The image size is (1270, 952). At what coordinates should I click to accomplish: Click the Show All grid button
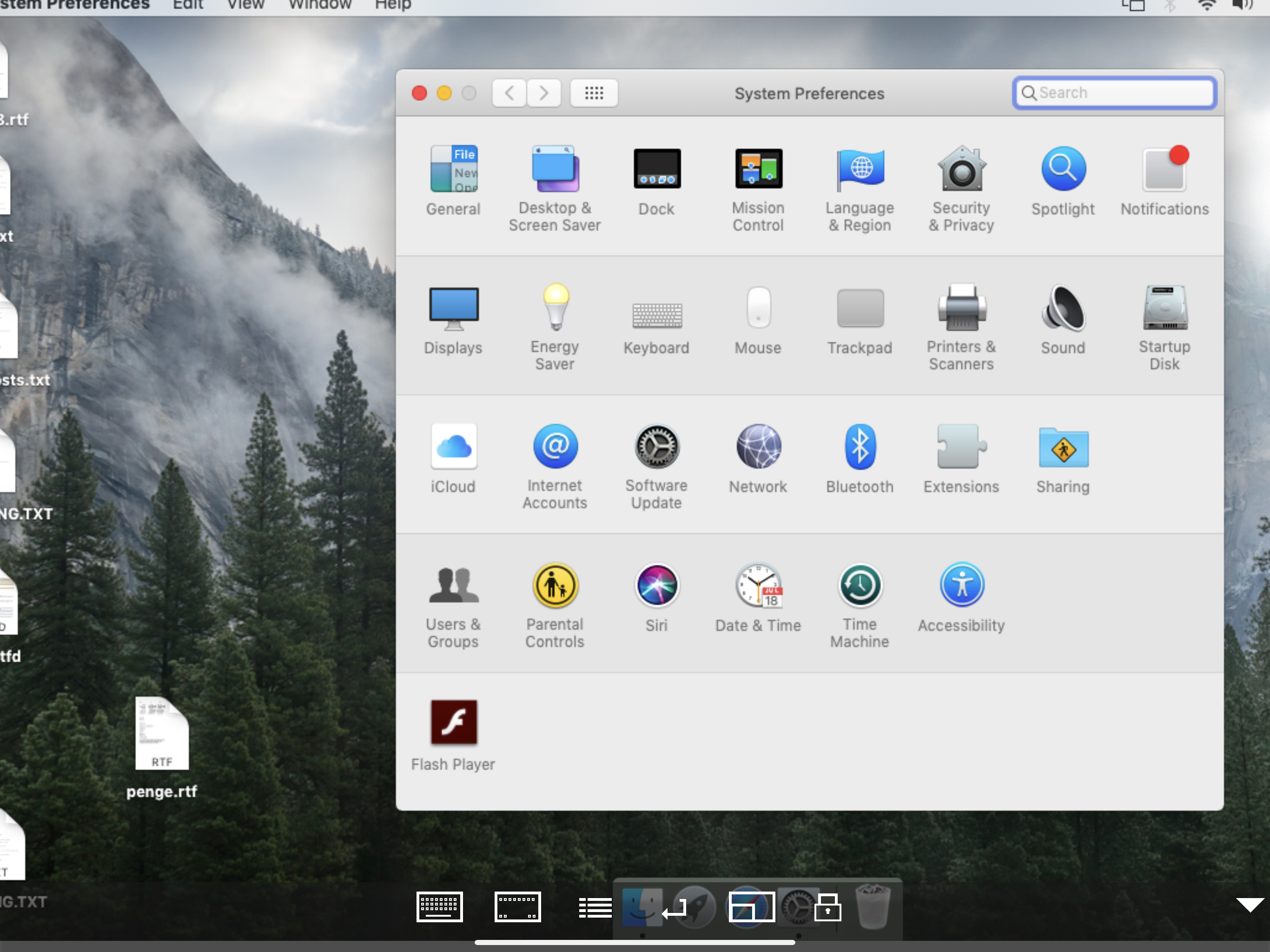(x=594, y=93)
